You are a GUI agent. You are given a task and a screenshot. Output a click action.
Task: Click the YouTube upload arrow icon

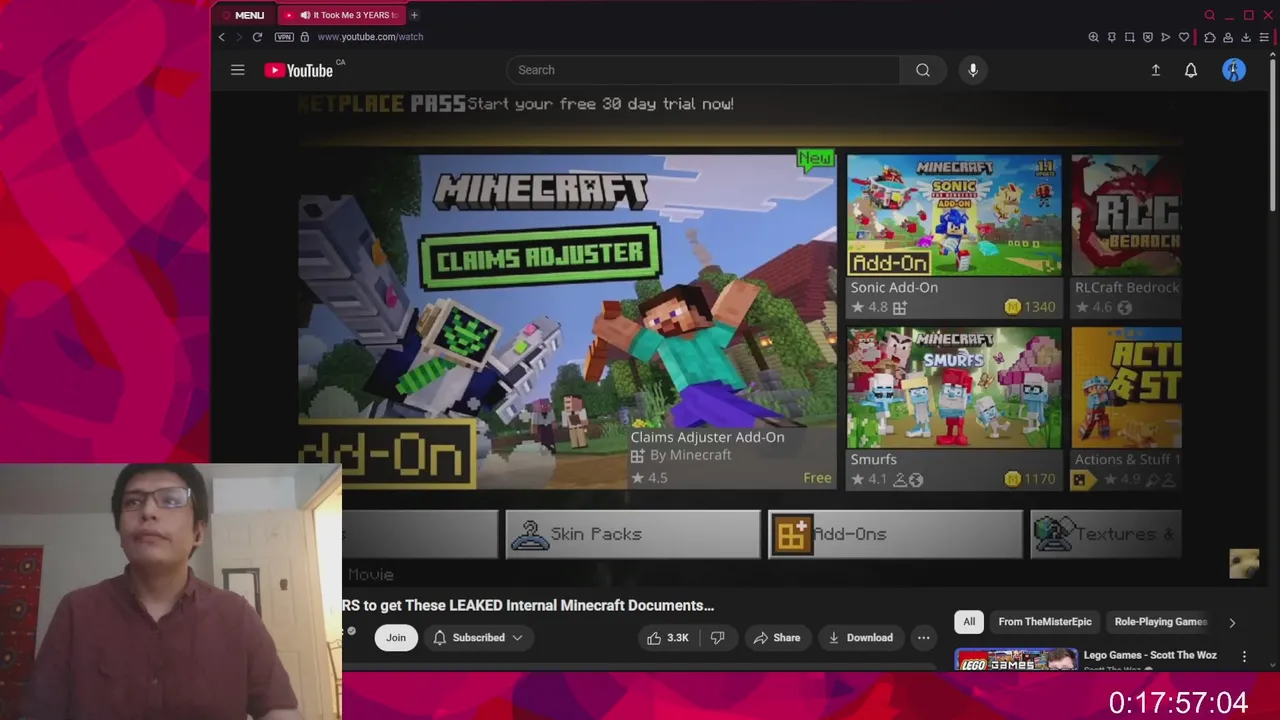[x=1155, y=70]
